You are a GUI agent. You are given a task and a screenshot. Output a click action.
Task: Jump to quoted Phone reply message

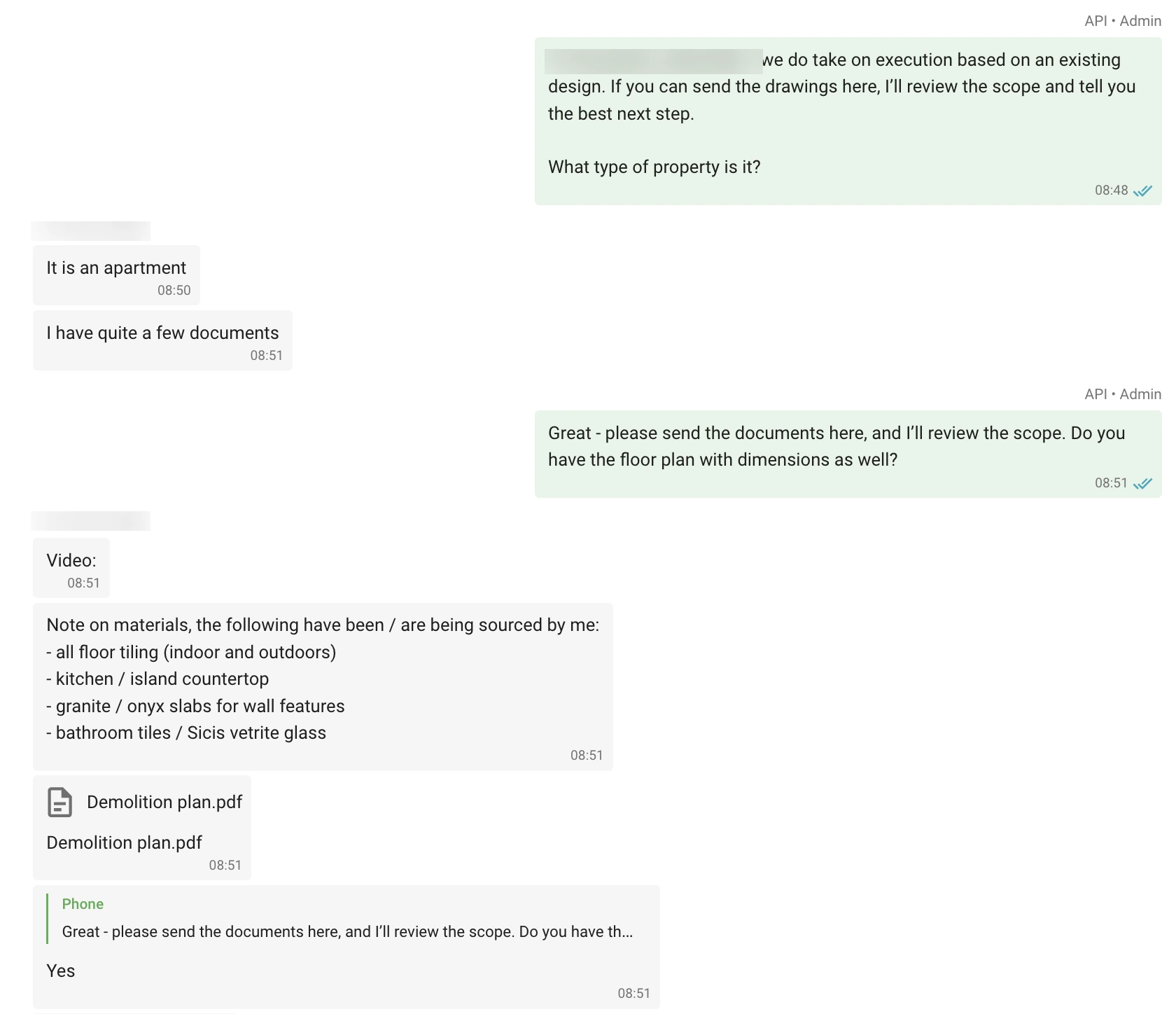coord(346,918)
